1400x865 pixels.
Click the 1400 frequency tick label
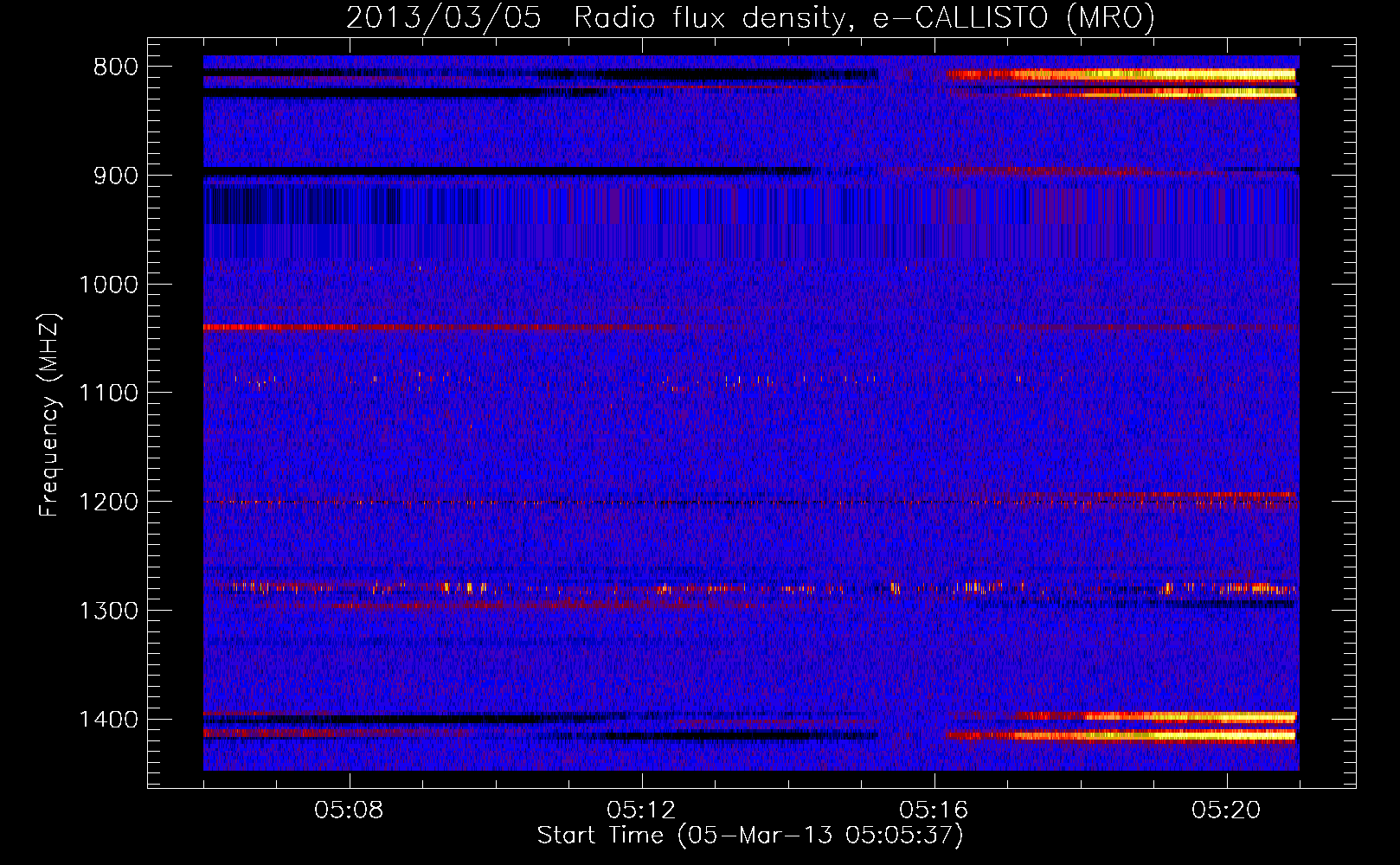pyautogui.click(x=108, y=720)
